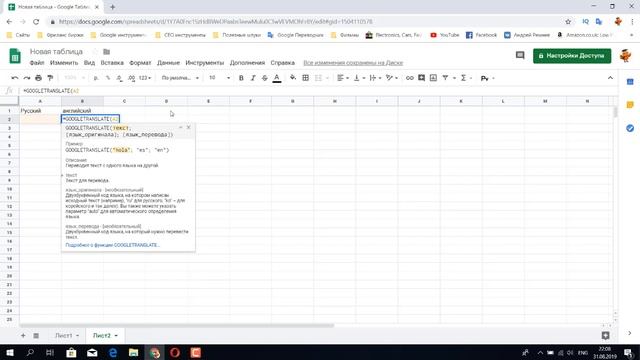The image size is (640, 360).
Task: Open the comments history icon
Action: [x=520, y=55]
